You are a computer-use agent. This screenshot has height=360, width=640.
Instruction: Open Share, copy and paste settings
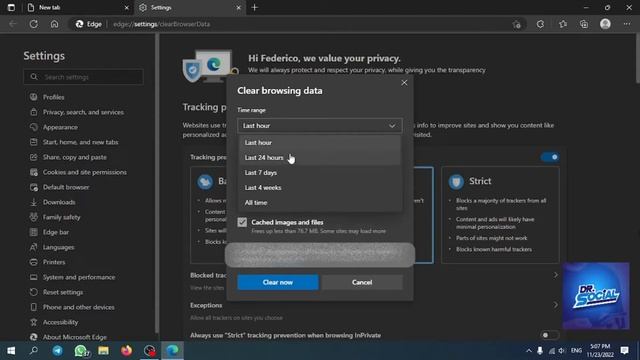[75, 157]
